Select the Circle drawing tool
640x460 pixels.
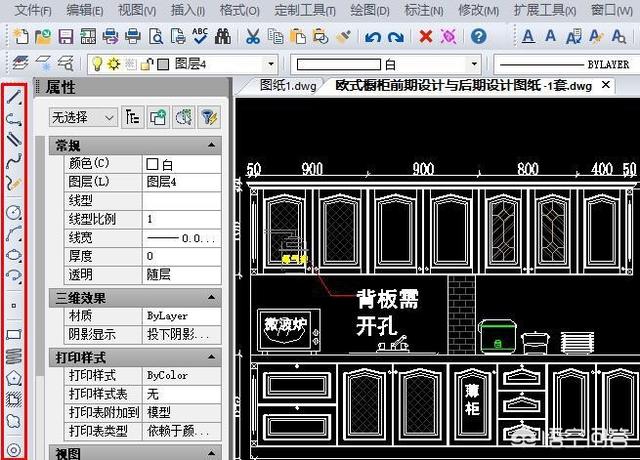pos(14,212)
